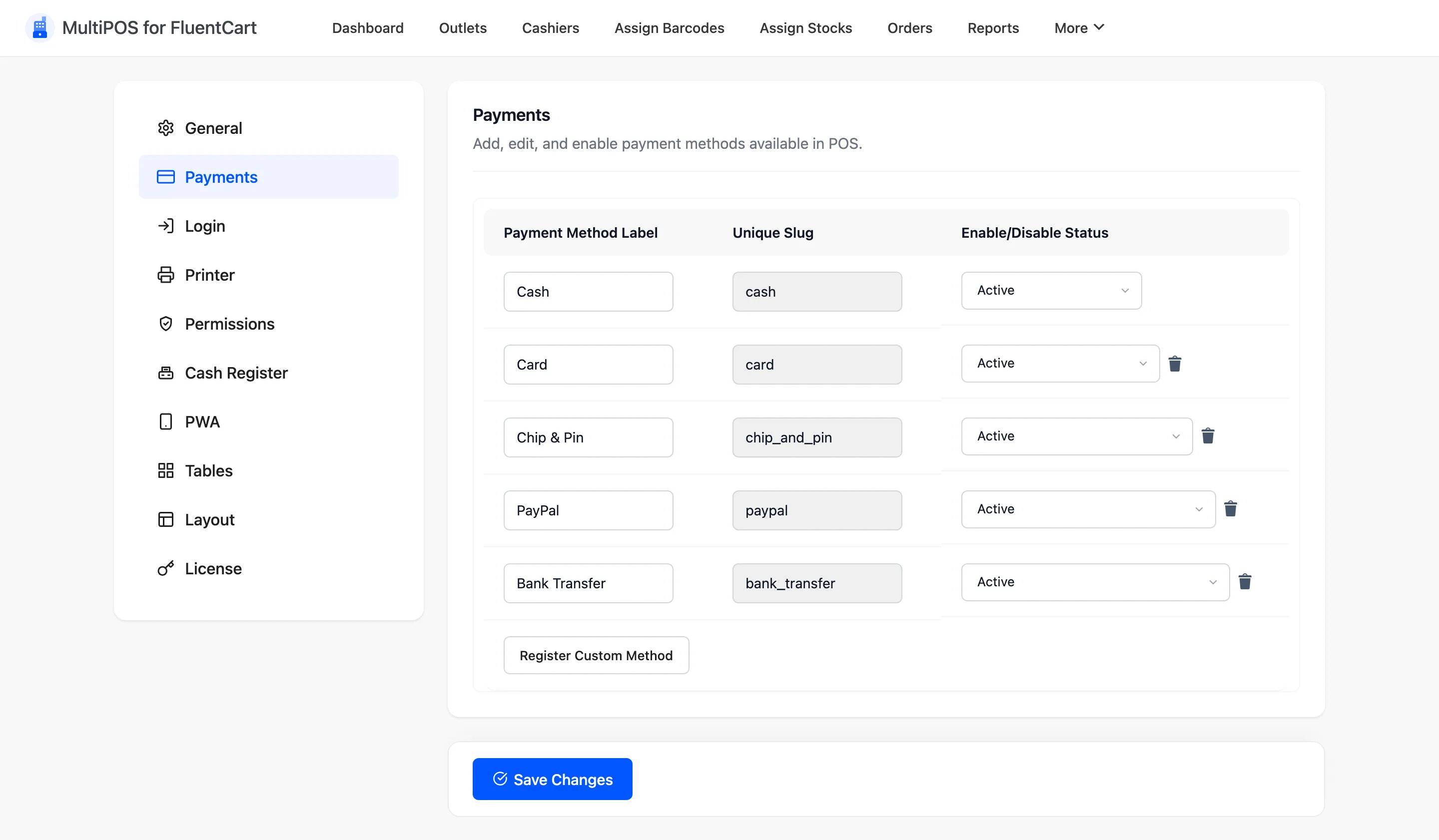Screen dimensions: 1439x840
Task: Click the cash slug field
Action: pyautogui.click(x=817, y=292)
